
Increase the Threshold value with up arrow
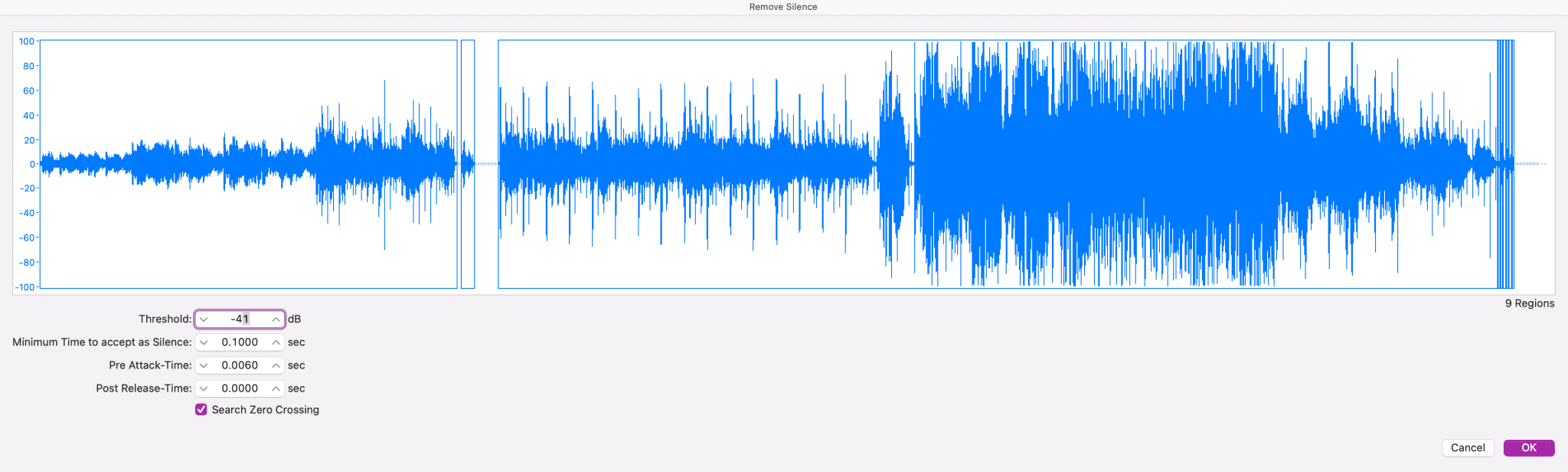pos(276,319)
